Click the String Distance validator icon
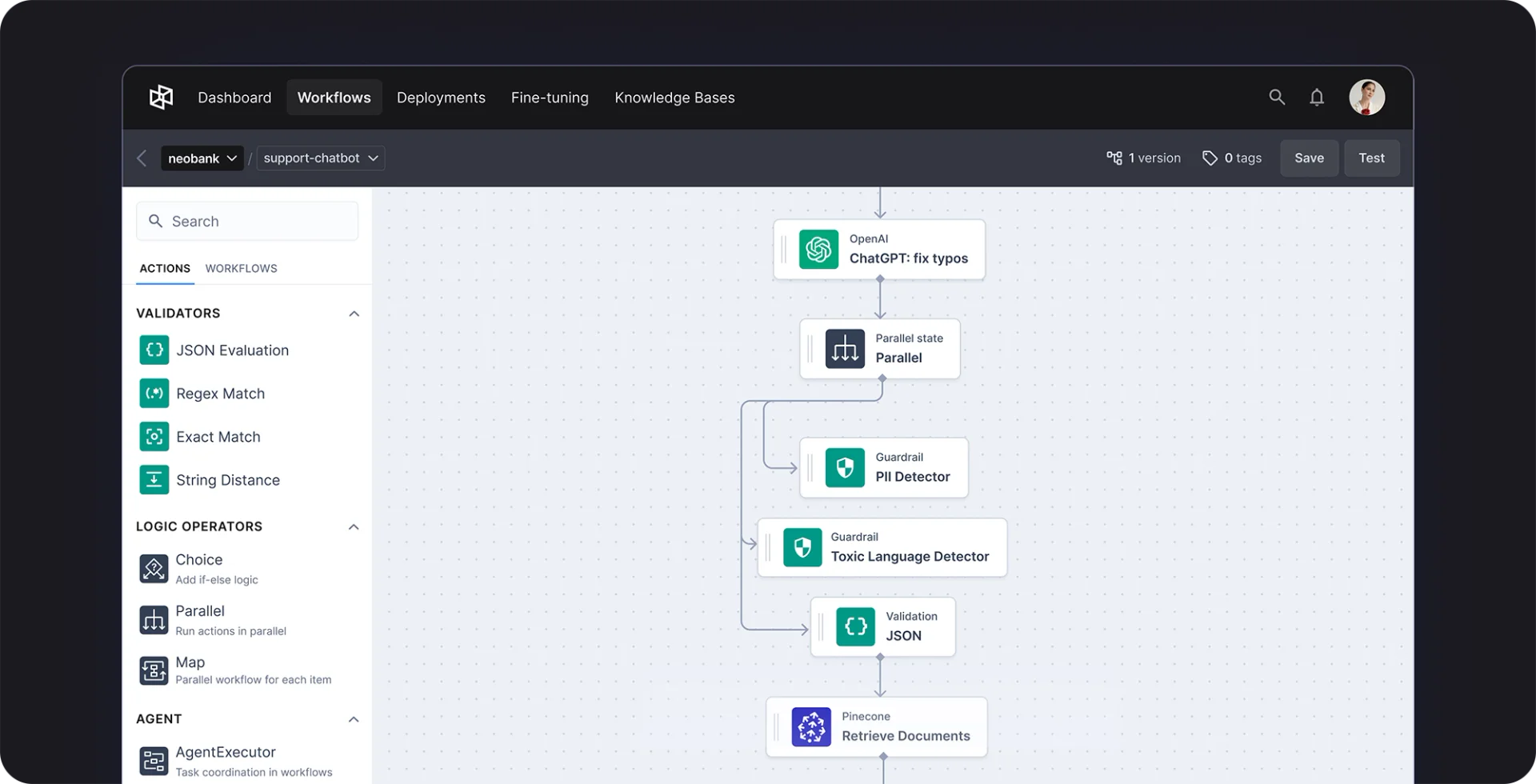The image size is (1536, 784). (x=154, y=479)
